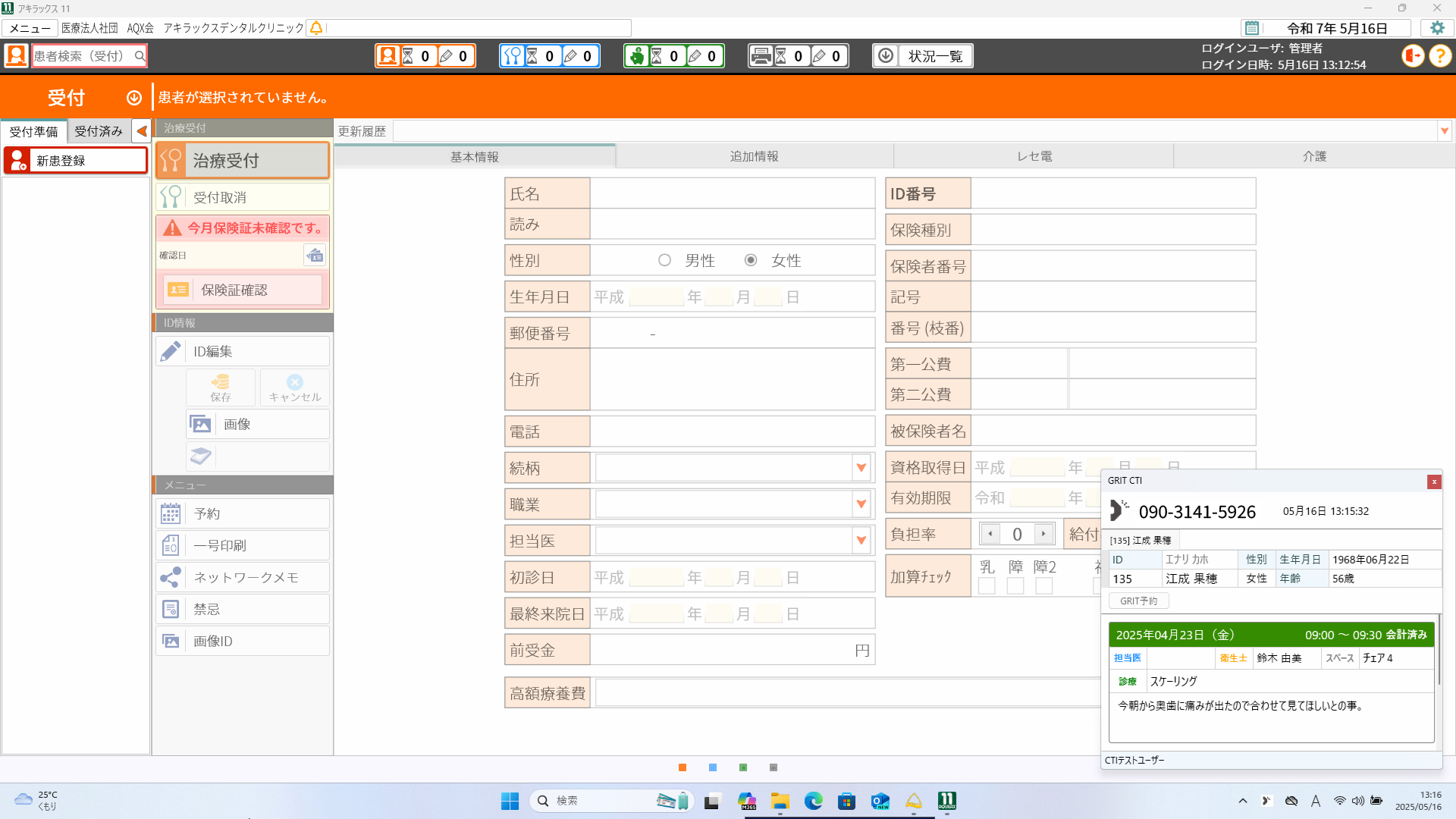Click the help question mark icon

(1440, 55)
